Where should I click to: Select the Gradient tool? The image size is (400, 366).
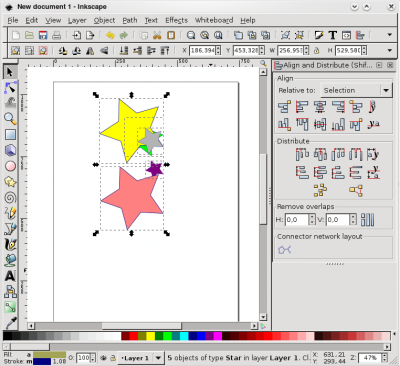pos(10,307)
